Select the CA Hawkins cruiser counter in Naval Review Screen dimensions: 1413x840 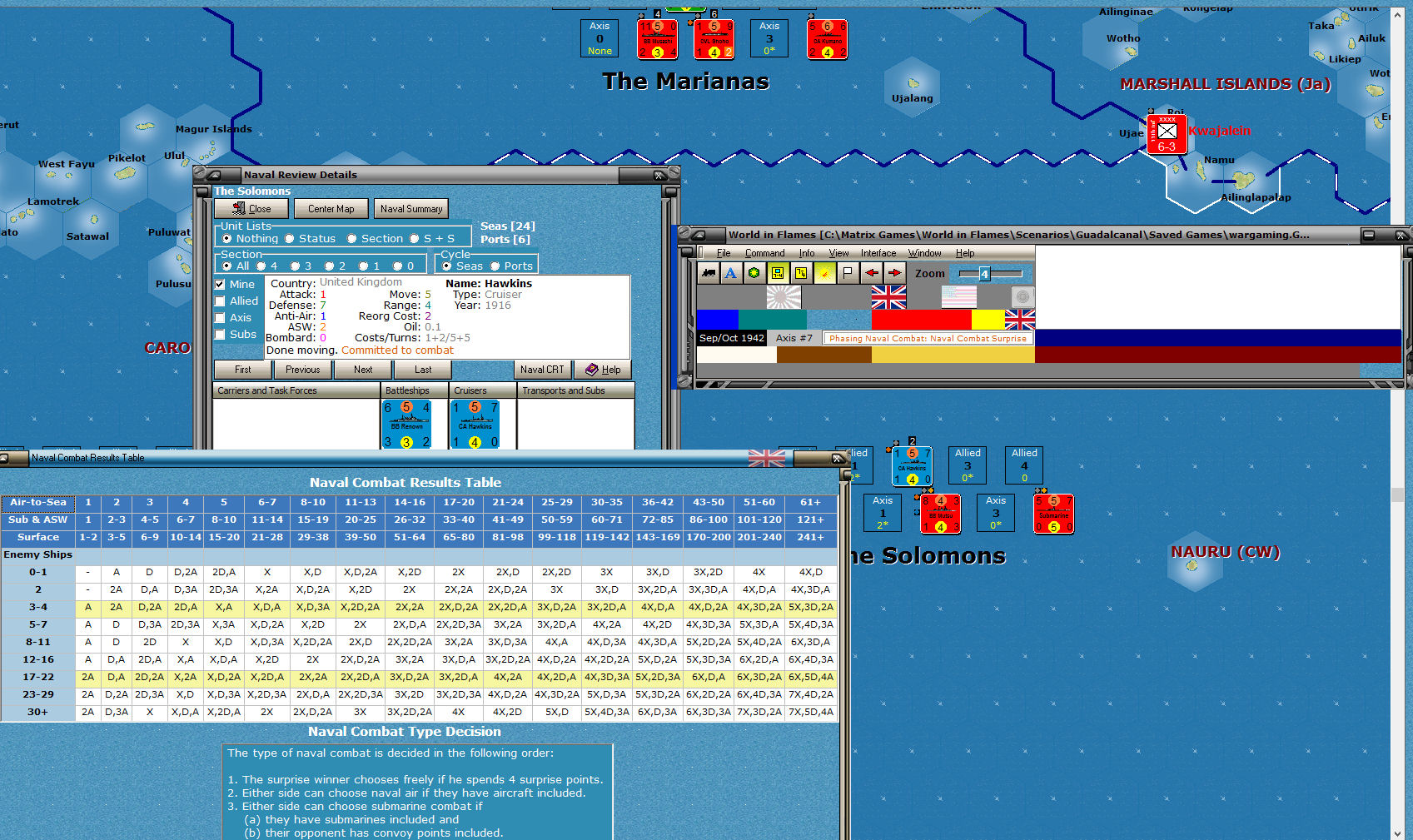click(475, 424)
